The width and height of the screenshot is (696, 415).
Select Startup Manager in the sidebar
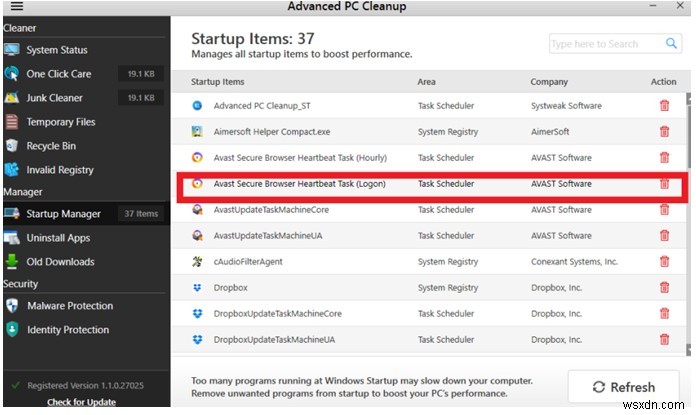[x=63, y=214]
